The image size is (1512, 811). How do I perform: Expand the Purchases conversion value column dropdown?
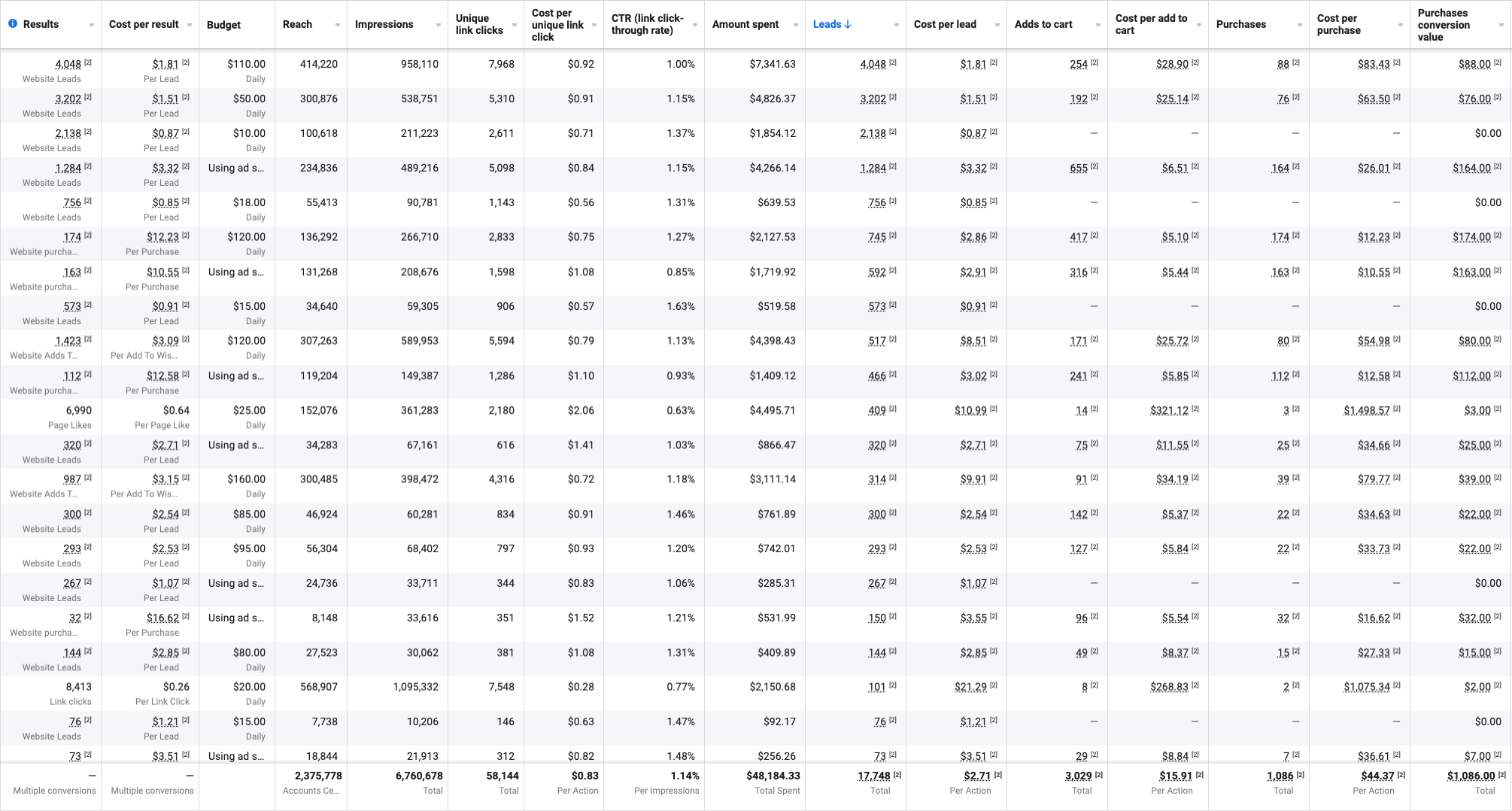[x=1501, y=25]
